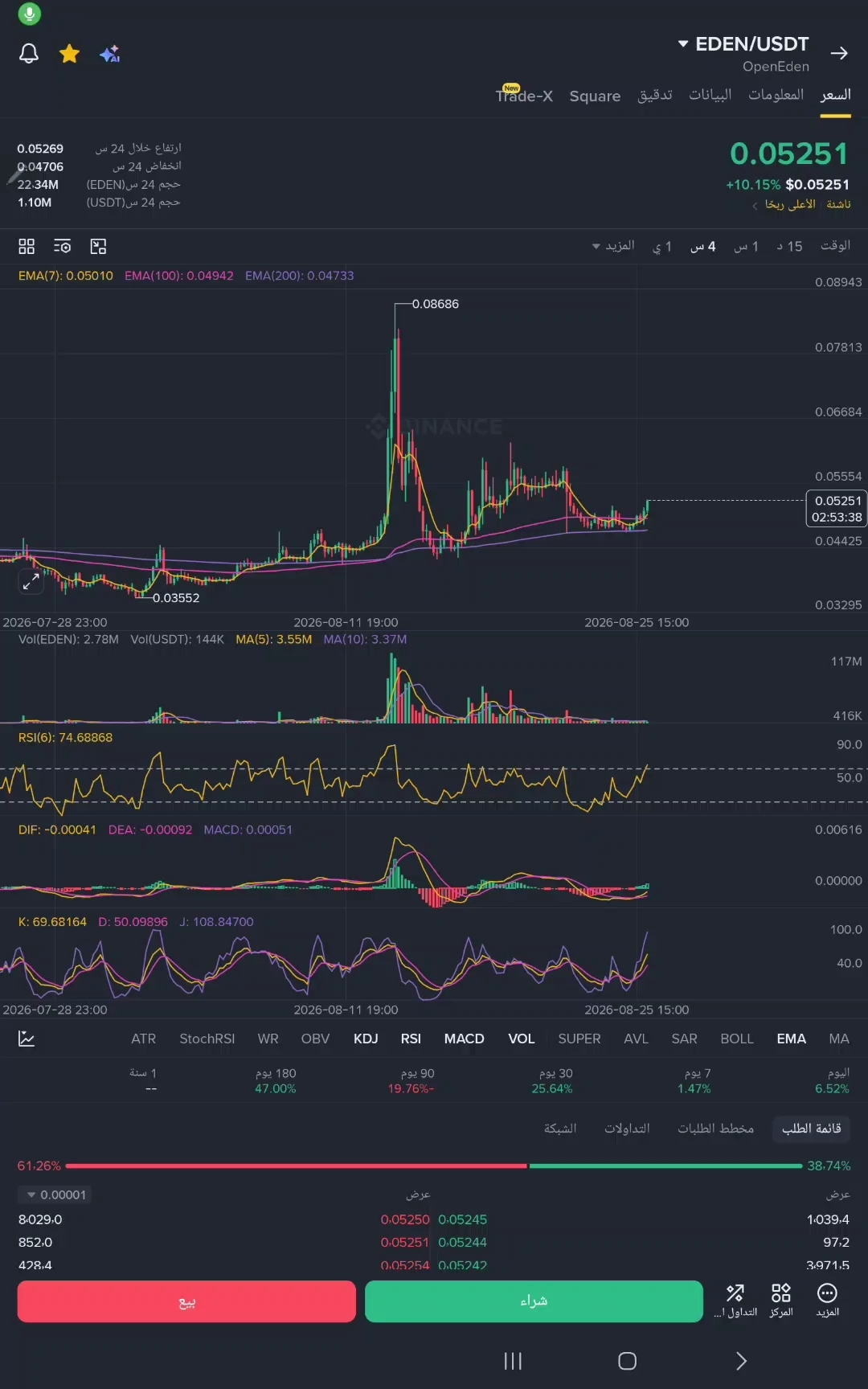This screenshot has height=1389, width=868.
Task: Tap the red بيع sell button
Action: pyautogui.click(x=186, y=1301)
